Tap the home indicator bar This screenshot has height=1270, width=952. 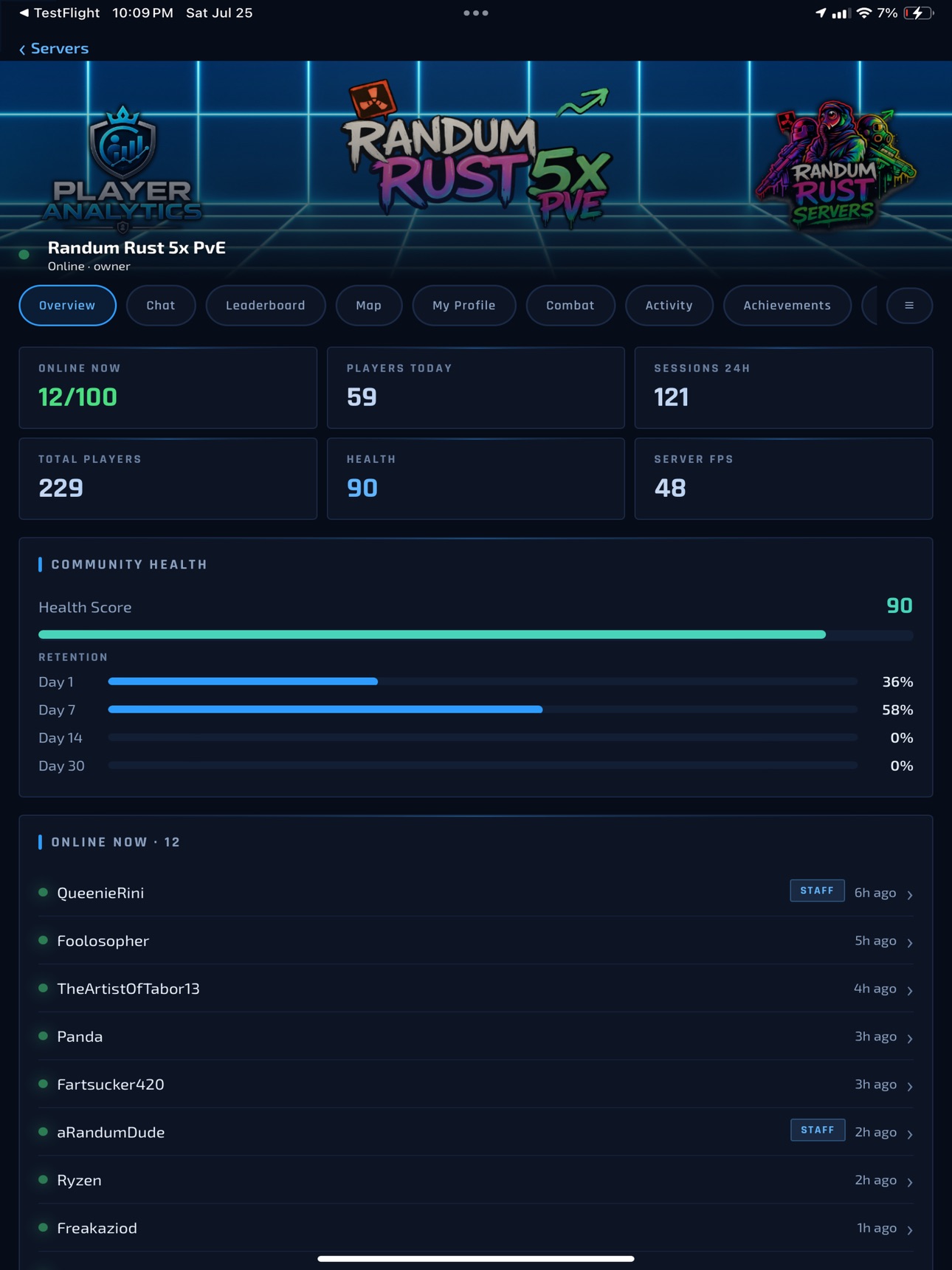pos(476,1258)
